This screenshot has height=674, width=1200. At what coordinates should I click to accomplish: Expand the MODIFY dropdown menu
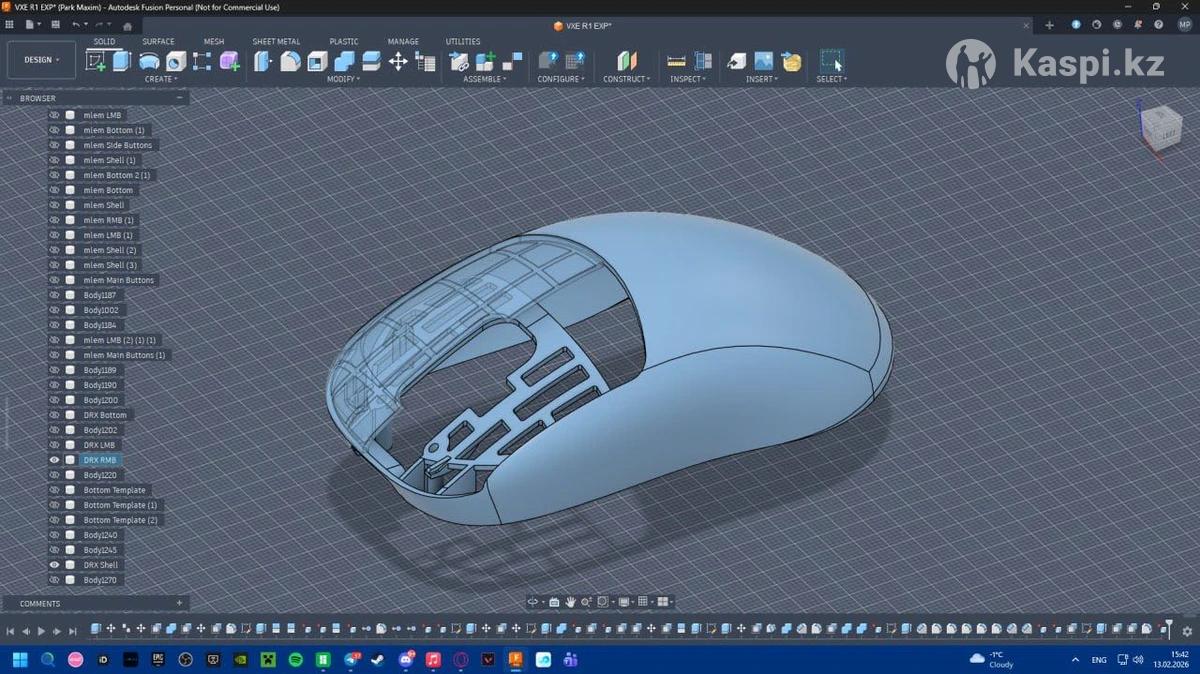pos(344,79)
